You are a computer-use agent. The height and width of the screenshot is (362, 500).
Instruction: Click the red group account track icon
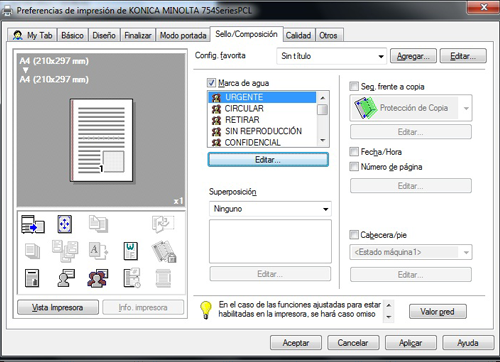point(98,278)
